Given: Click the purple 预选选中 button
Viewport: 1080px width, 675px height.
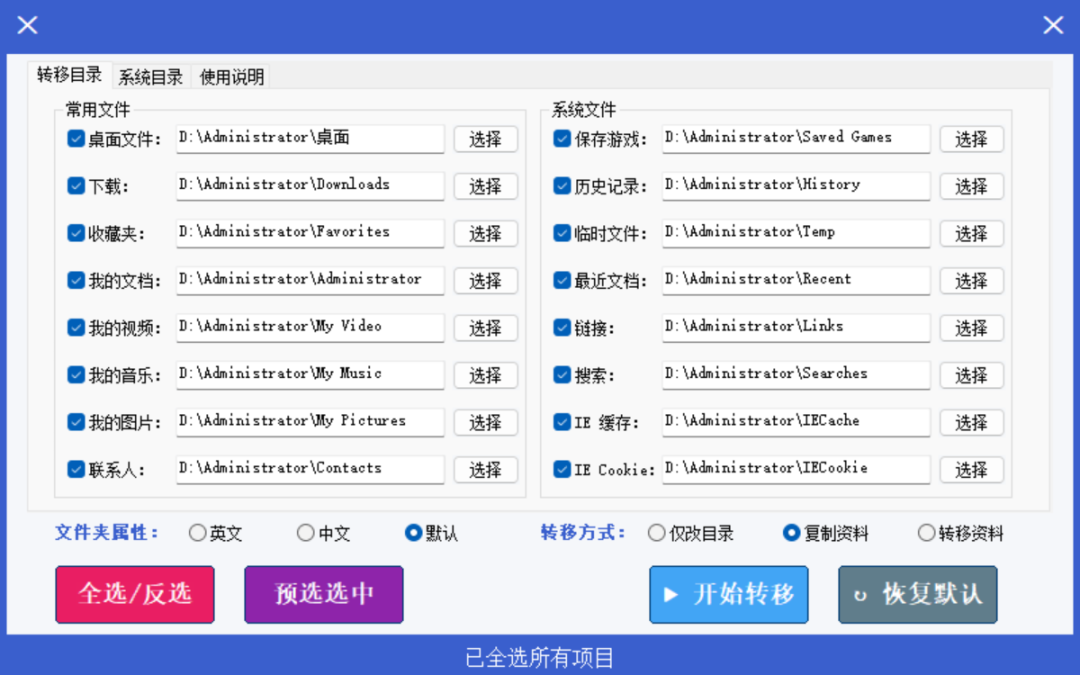Looking at the screenshot, I should (x=324, y=594).
